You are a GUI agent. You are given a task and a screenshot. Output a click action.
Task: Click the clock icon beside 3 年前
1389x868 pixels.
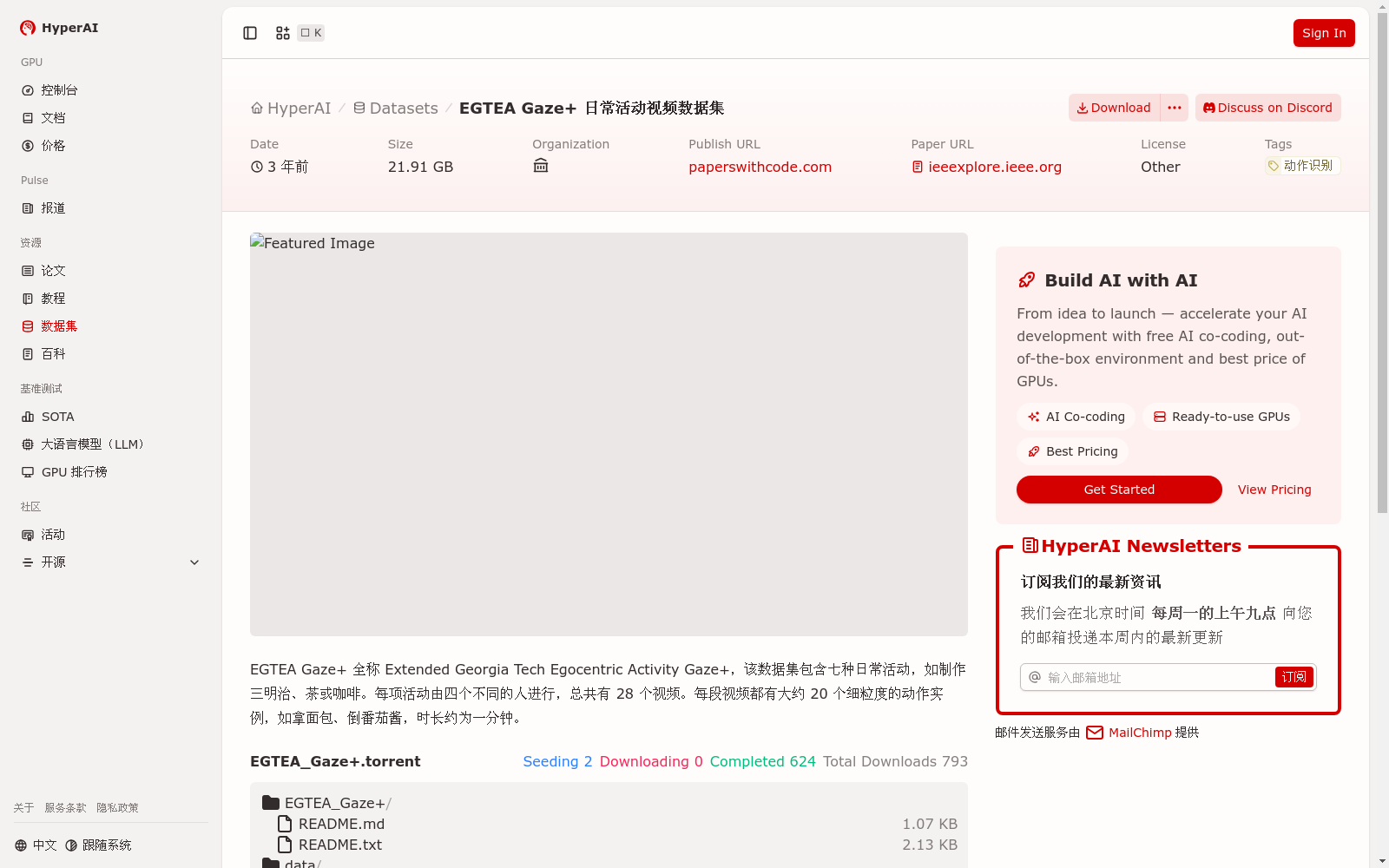257,167
